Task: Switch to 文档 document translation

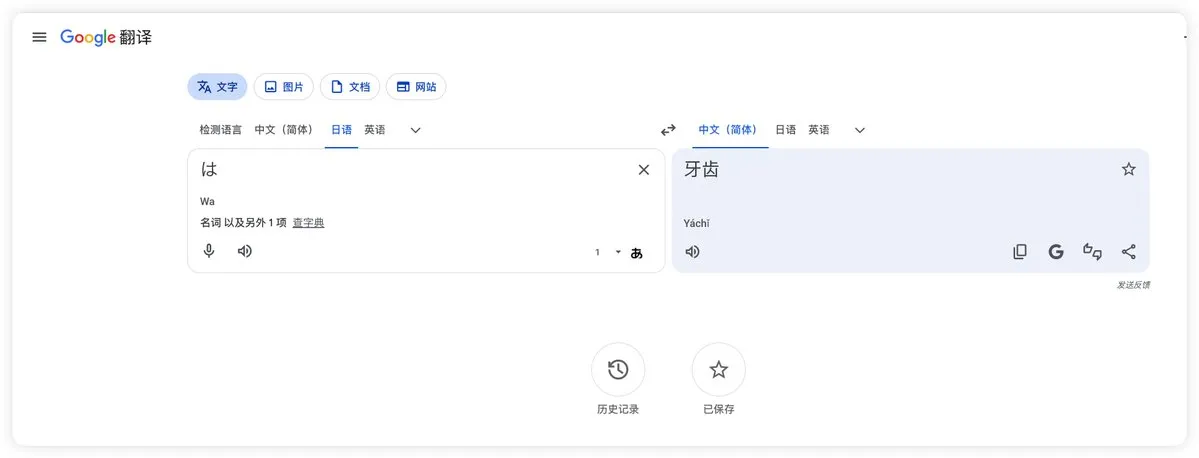Action: click(x=349, y=87)
